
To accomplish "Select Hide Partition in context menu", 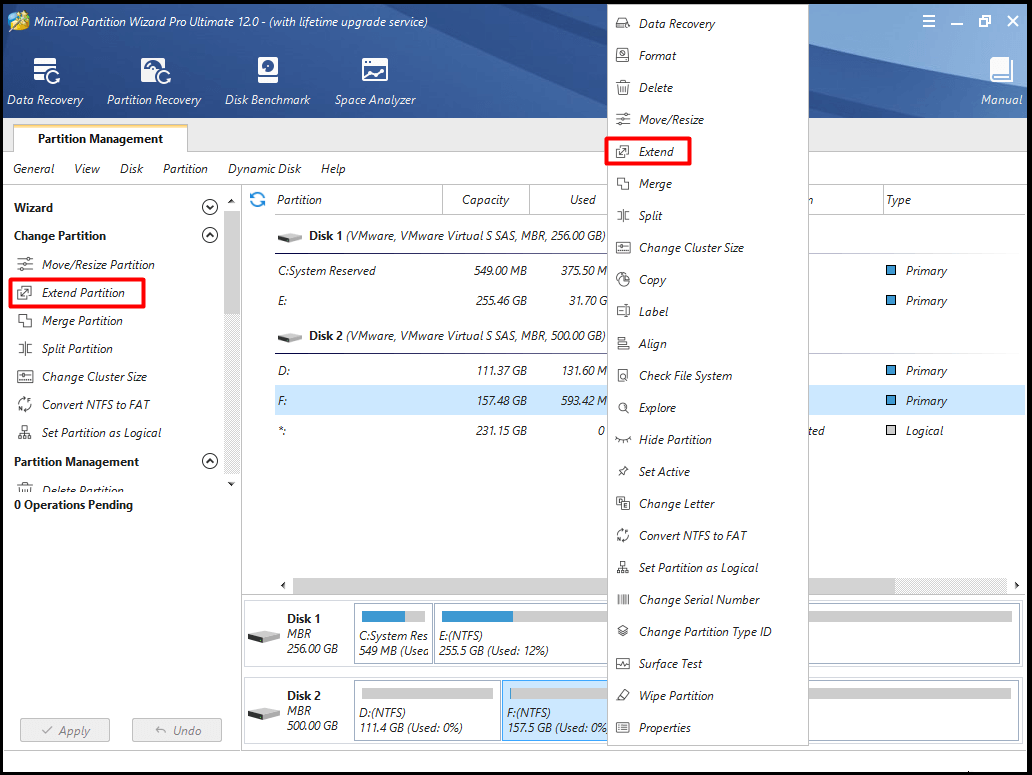I will 708,440.
